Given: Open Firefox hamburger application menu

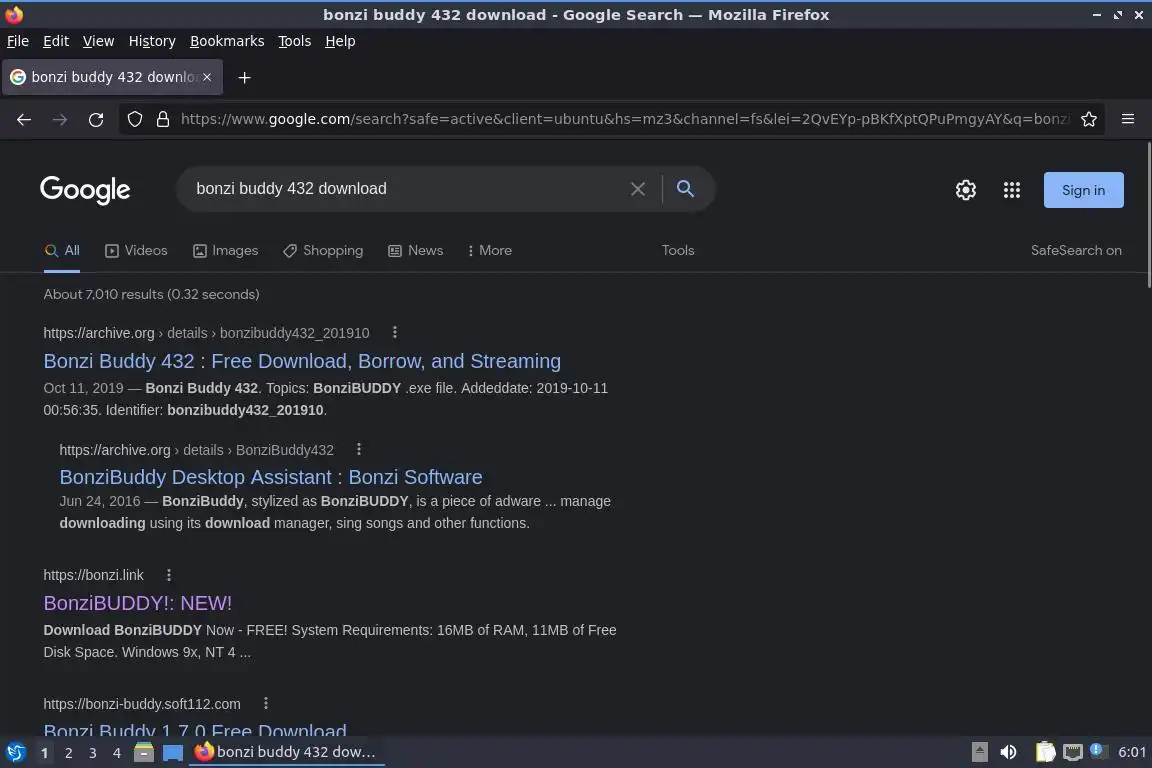Looking at the screenshot, I should [x=1128, y=119].
